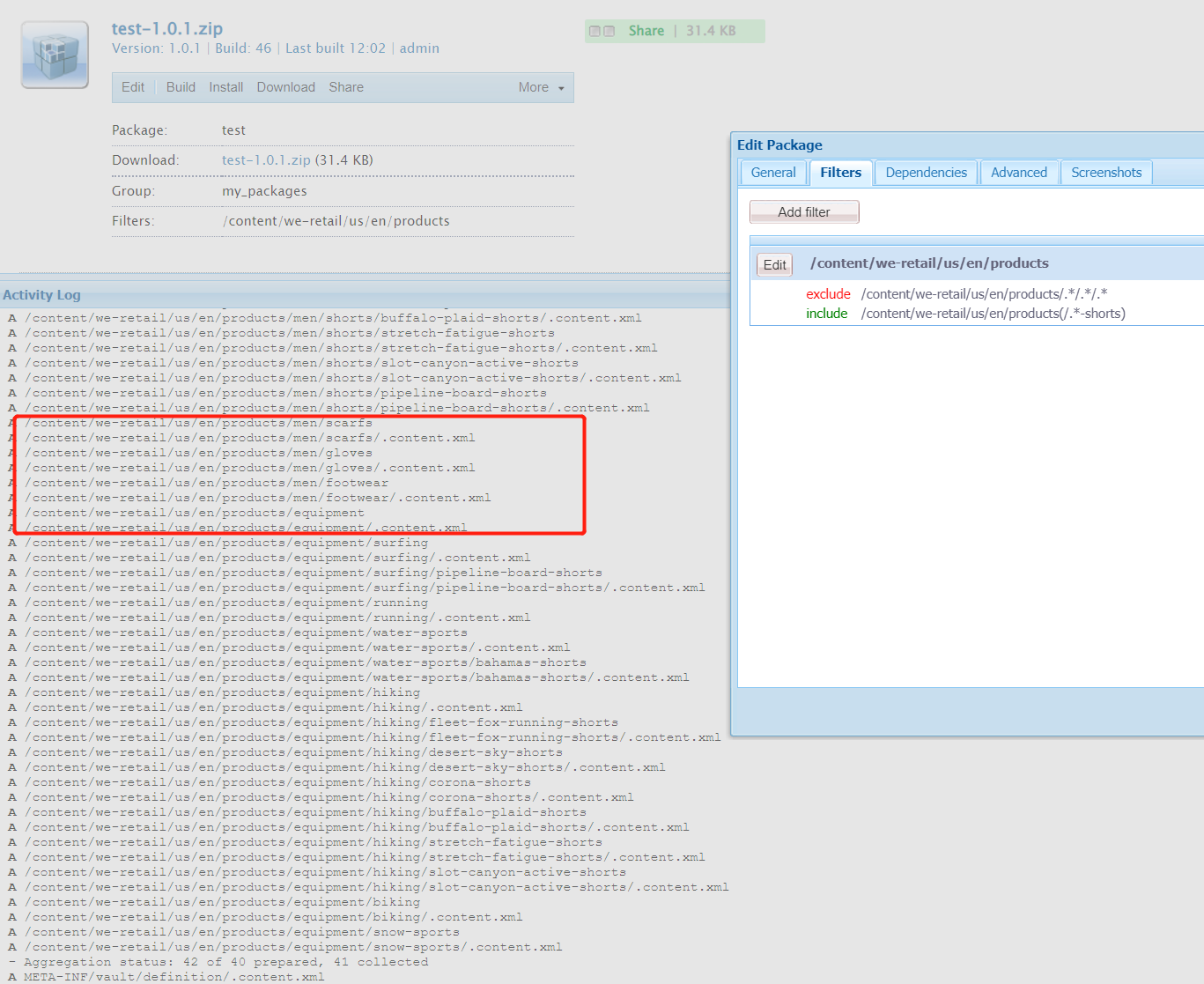View the General tab
The width and height of the screenshot is (1204, 984).
[772, 172]
